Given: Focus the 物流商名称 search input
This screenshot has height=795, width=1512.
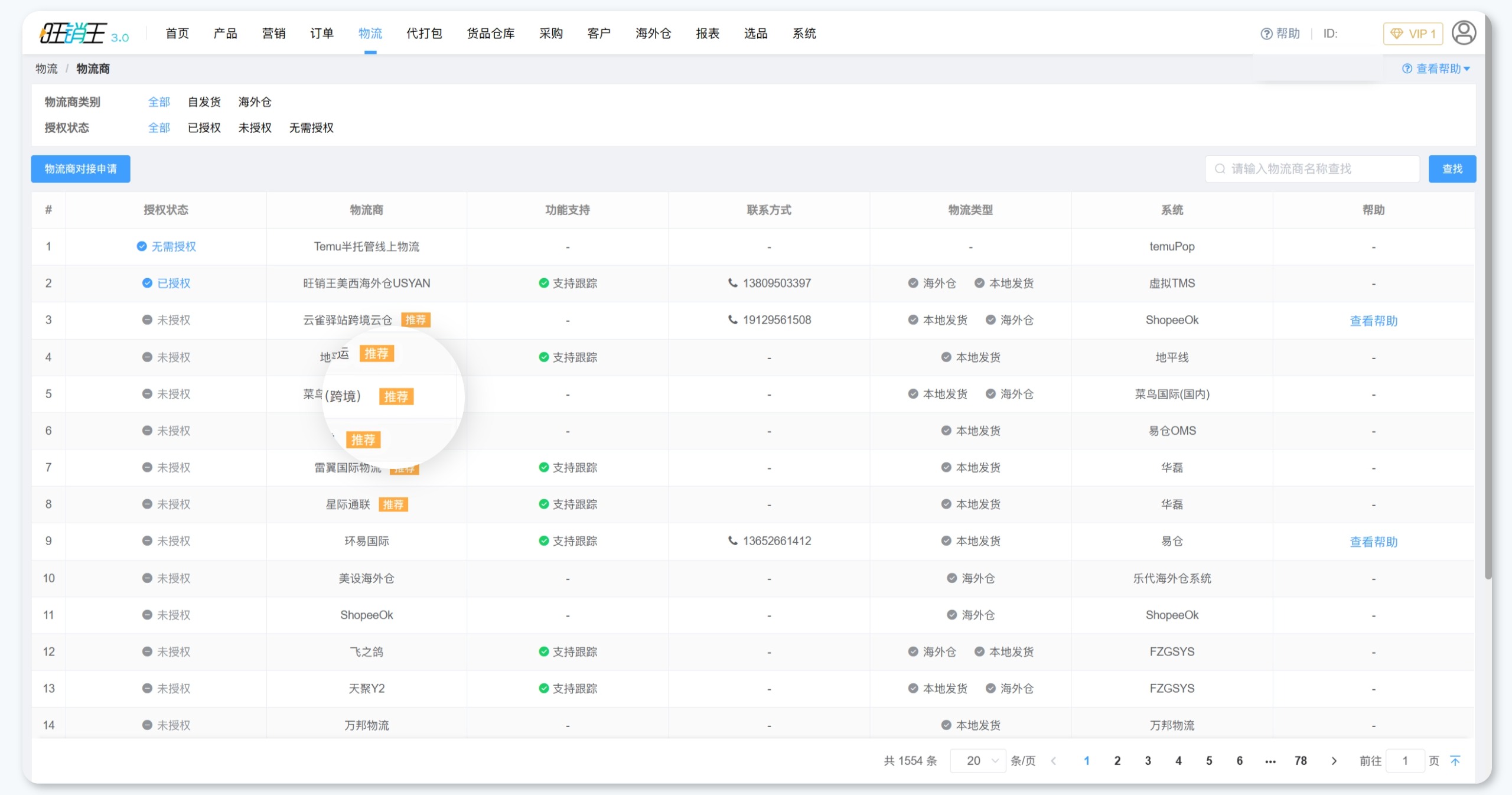Looking at the screenshot, I should point(1312,169).
